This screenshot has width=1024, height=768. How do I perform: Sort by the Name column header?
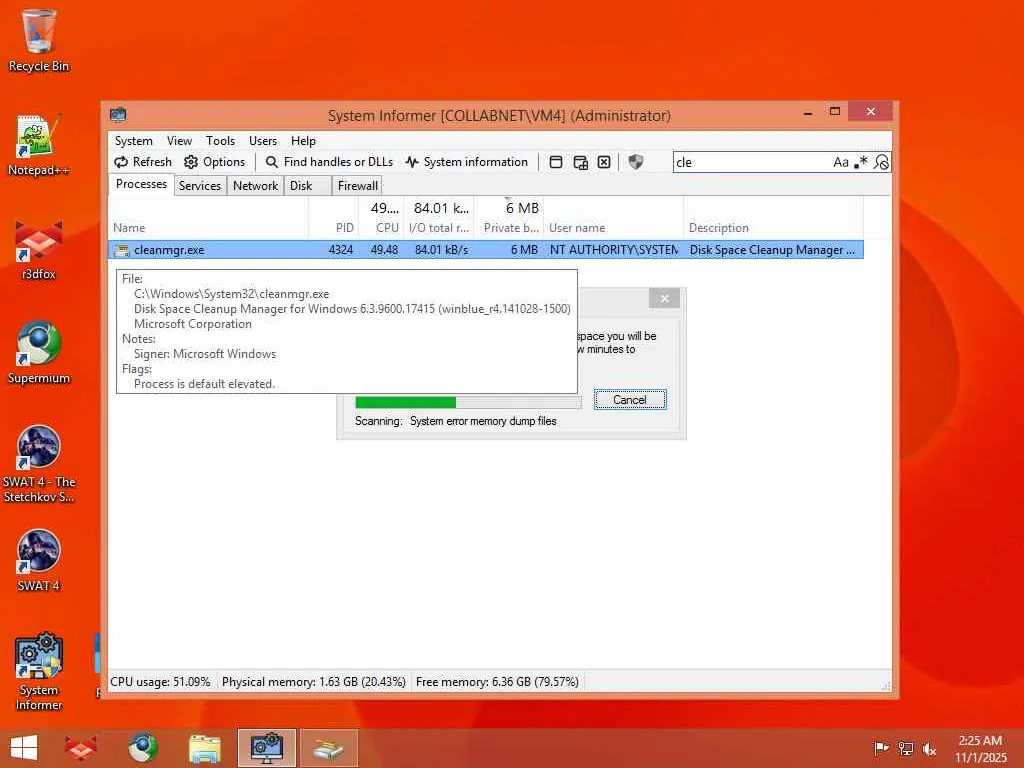coord(208,217)
